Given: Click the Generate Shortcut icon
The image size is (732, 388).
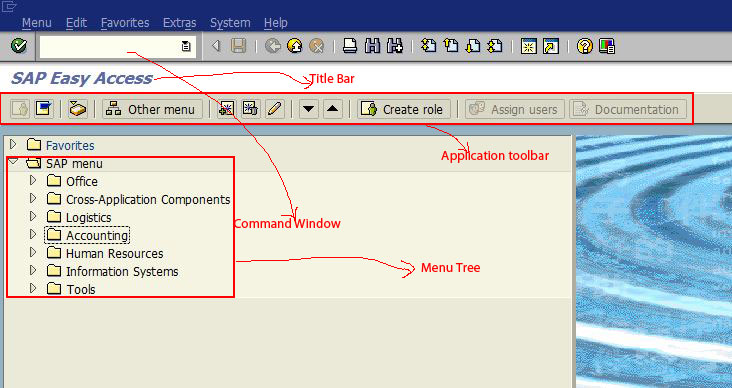Looking at the screenshot, I should pyautogui.click(x=551, y=46).
